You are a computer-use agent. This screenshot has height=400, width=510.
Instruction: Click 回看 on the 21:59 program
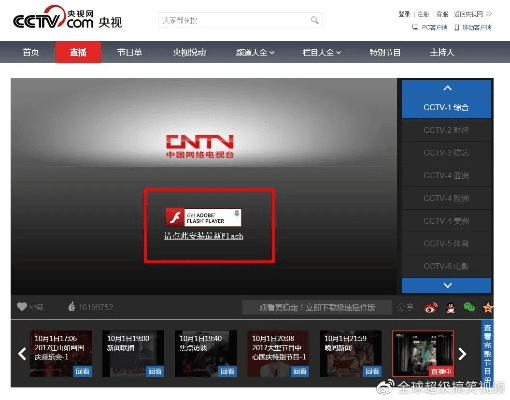pyautogui.click(x=372, y=371)
